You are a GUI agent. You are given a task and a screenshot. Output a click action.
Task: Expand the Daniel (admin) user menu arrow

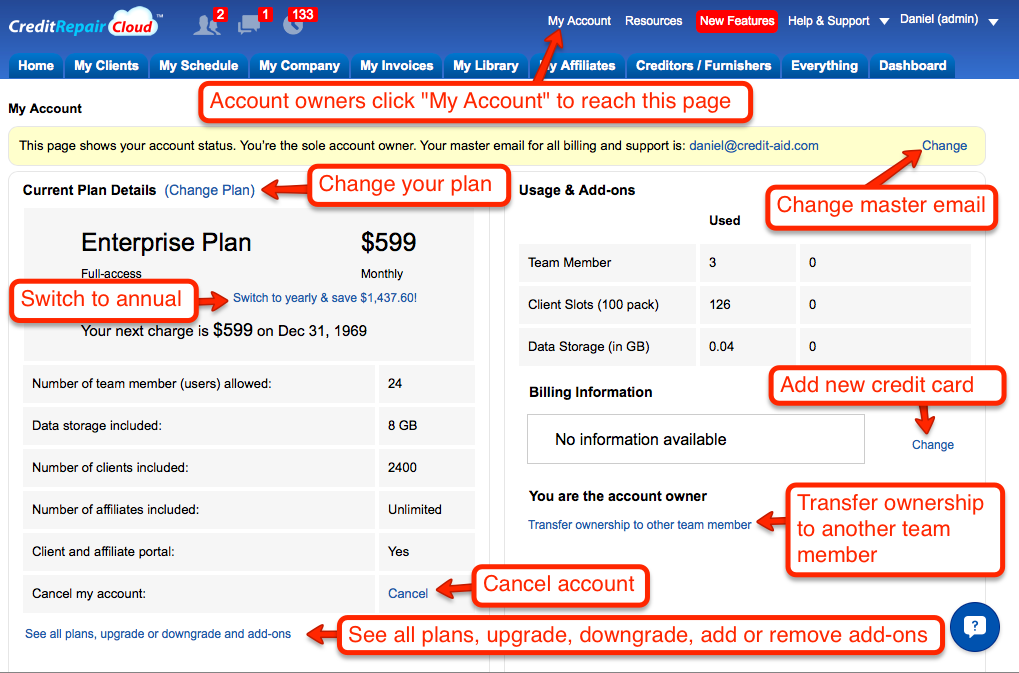point(993,22)
